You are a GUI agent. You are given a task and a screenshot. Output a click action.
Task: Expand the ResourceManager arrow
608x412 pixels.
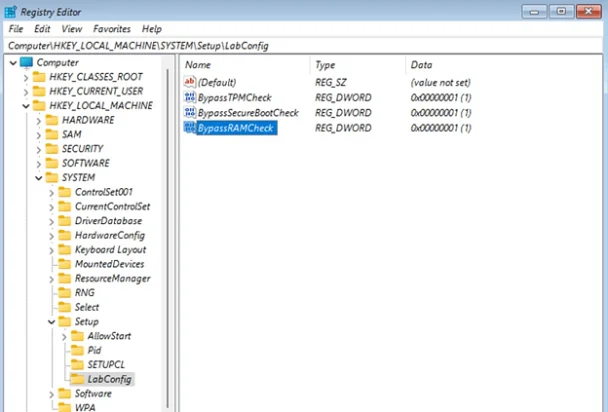[51, 279]
